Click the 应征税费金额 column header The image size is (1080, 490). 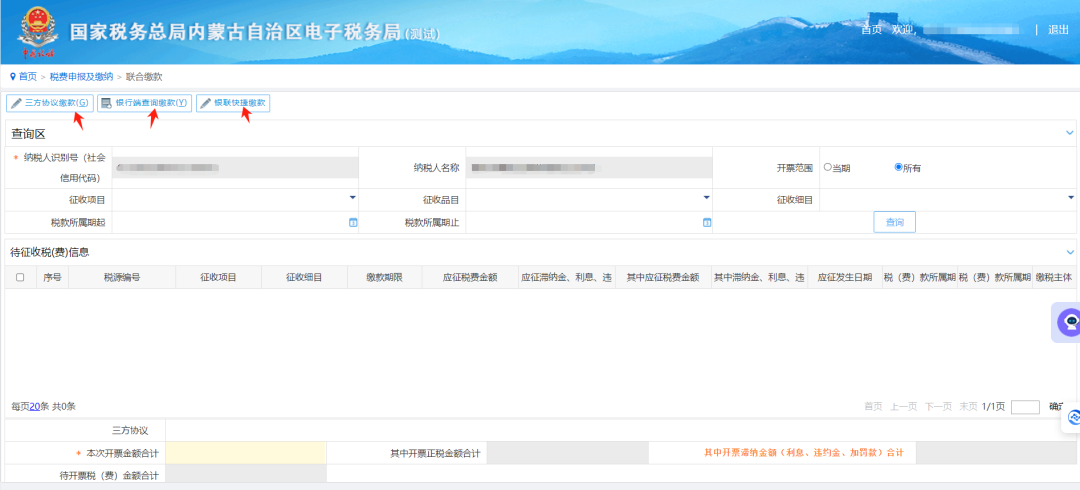[x=470, y=278]
